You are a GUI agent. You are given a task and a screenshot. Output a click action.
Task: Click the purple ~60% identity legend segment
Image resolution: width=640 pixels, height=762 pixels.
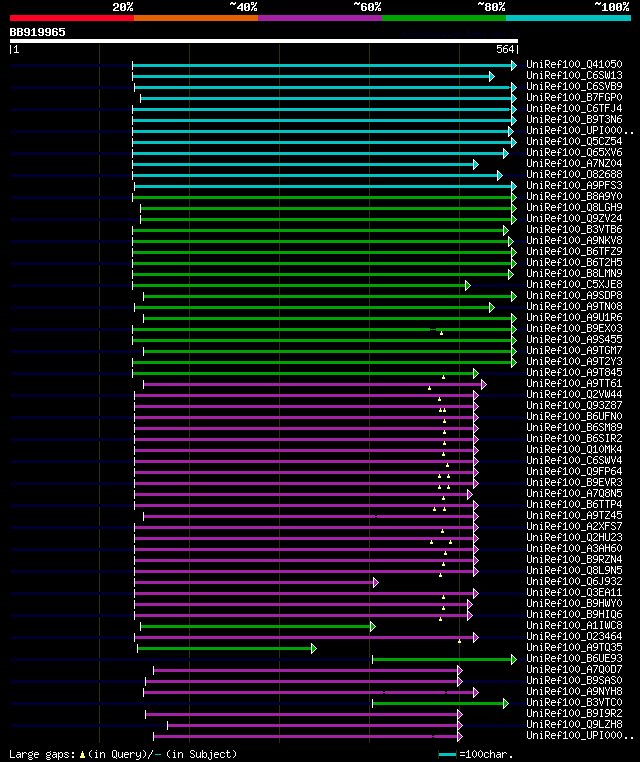[x=320, y=18]
